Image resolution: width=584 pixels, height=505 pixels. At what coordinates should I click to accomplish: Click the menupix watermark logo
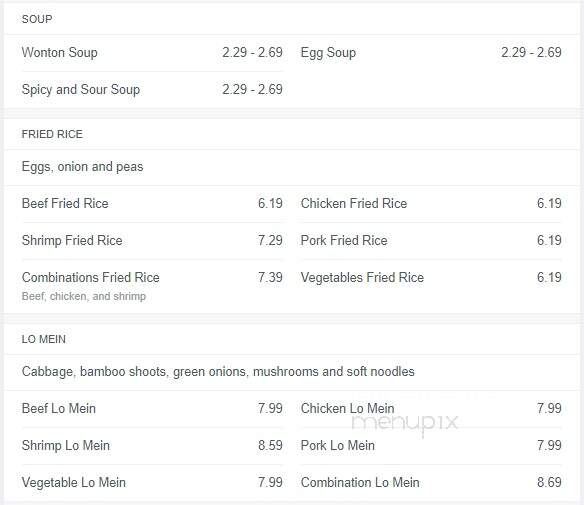pyautogui.click(x=405, y=424)
